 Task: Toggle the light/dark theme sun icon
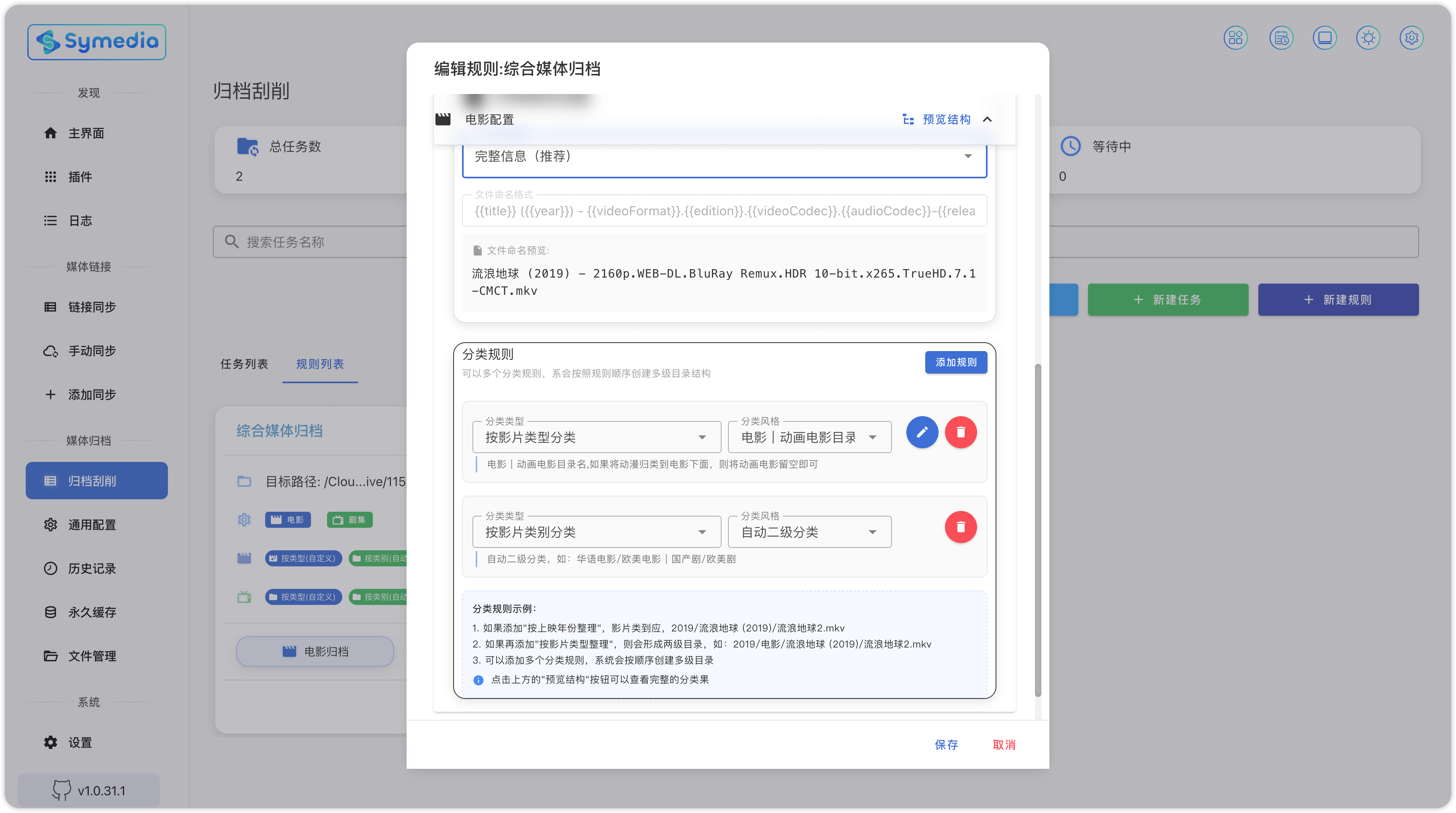tap(1368, 38)
